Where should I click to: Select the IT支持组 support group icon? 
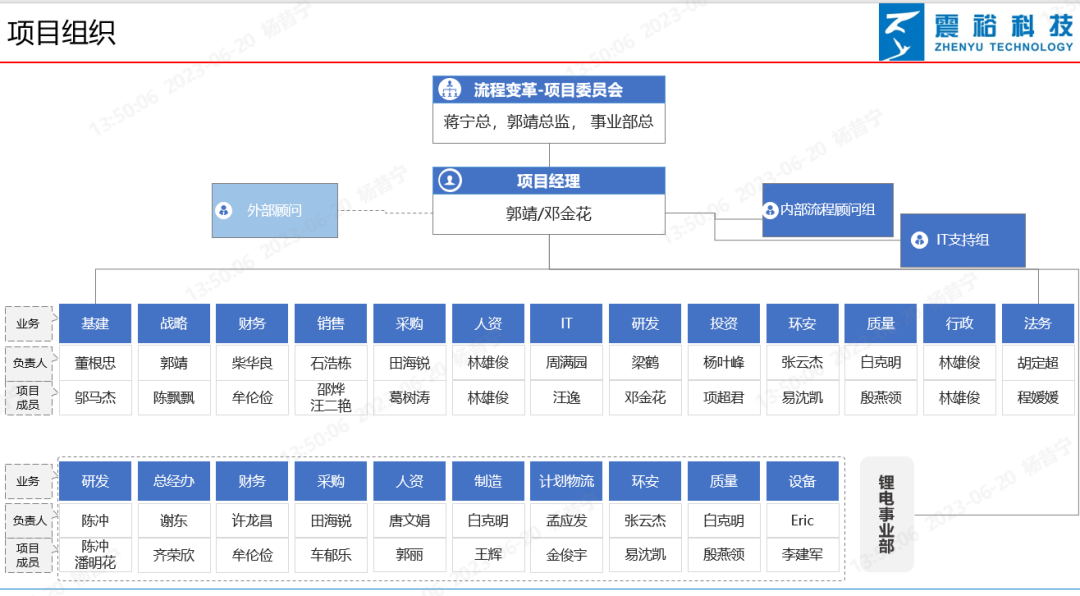tap(918, 240)
